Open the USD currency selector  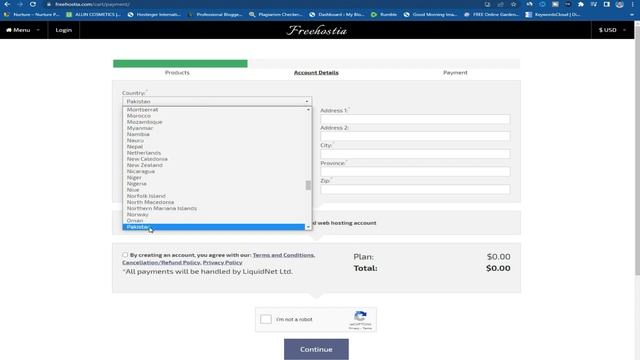tap(612, 30)
